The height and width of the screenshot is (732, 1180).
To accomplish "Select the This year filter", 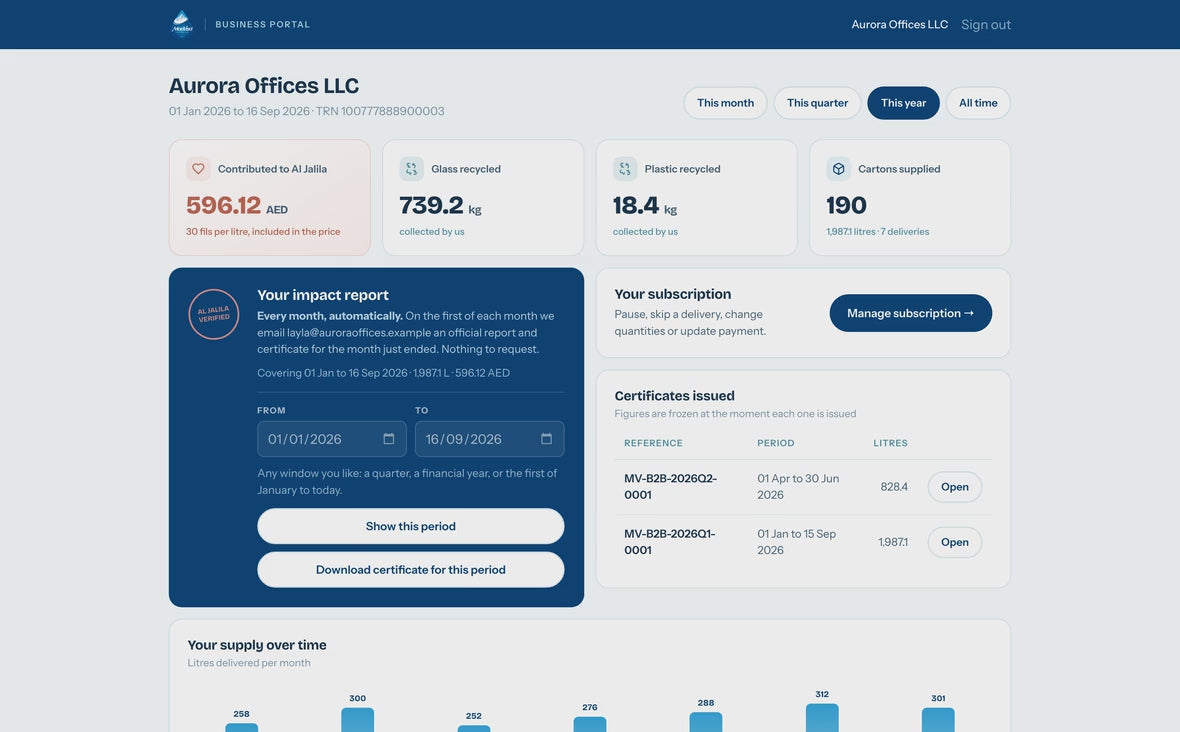I will (903, 103).
